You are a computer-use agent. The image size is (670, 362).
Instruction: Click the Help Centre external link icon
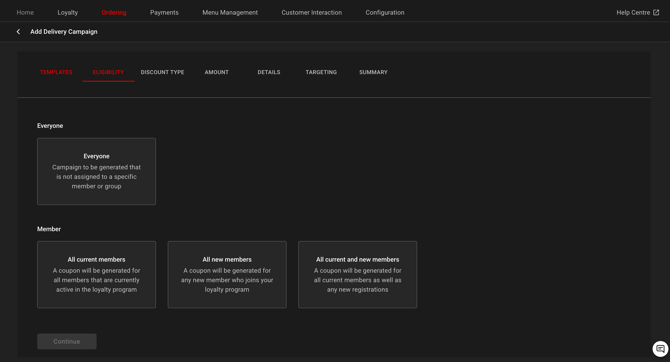pos(656,12)
